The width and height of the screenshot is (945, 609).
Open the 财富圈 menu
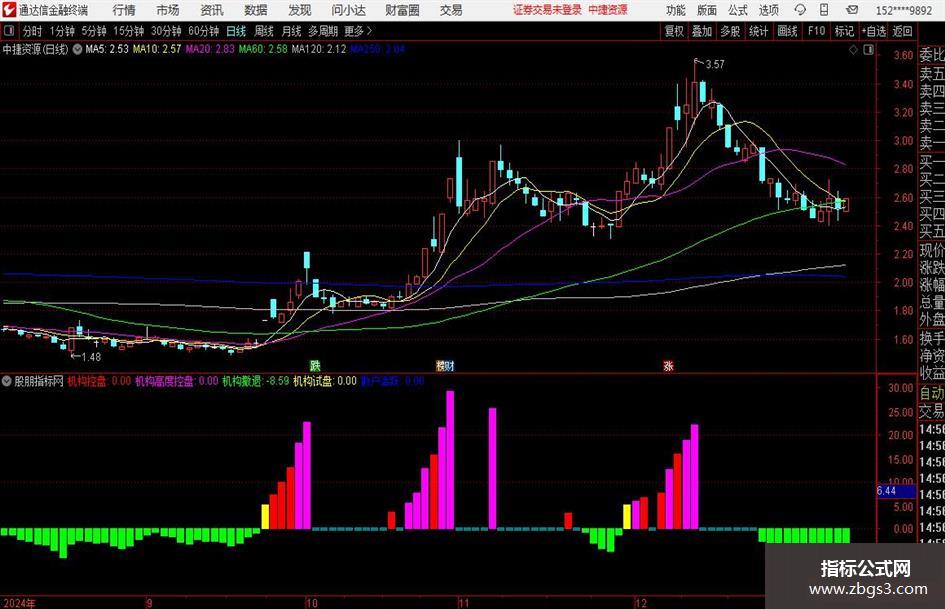coord(402,10)
